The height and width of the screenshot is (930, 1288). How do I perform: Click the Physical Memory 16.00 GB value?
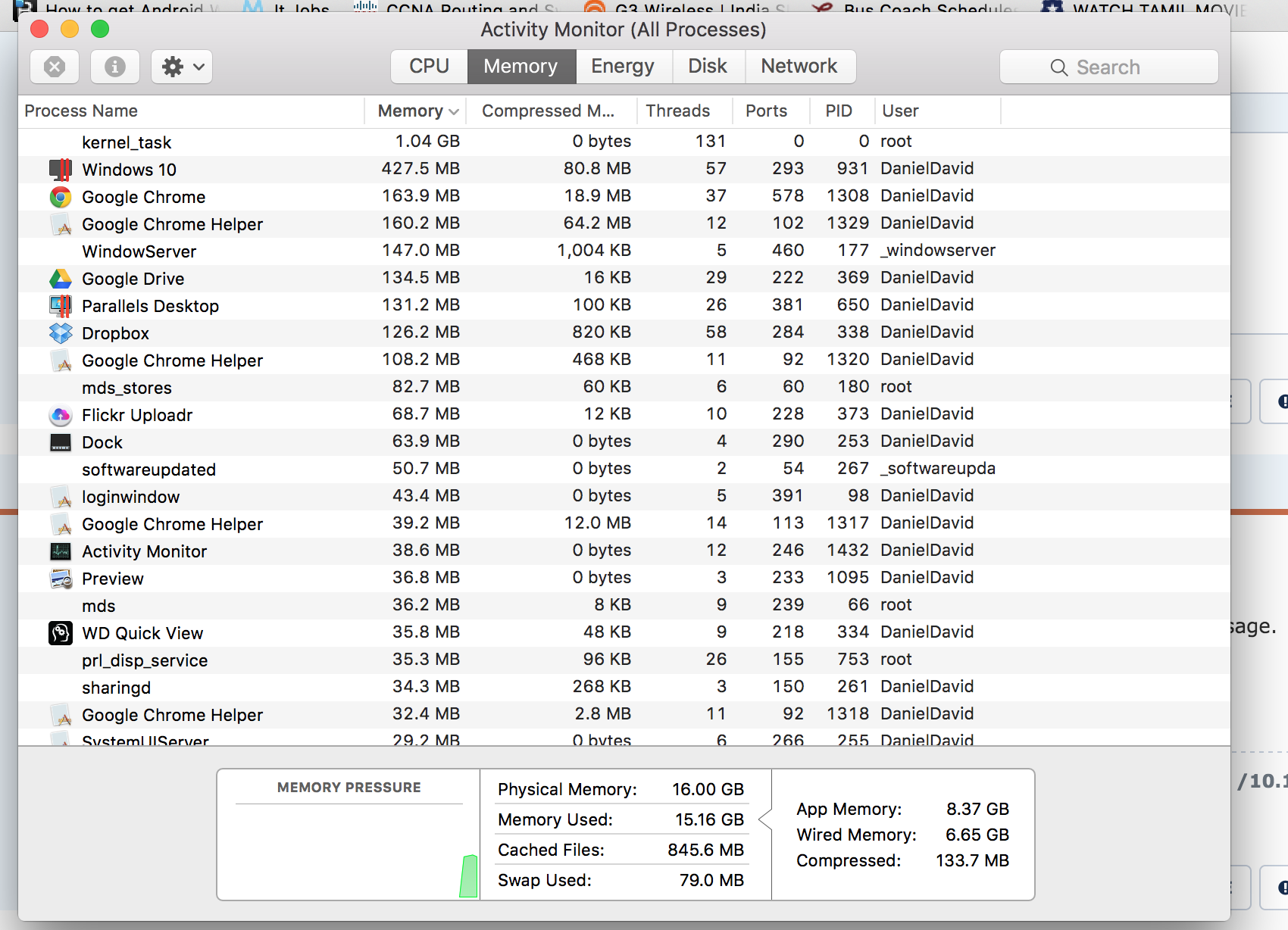pos(708,789)
